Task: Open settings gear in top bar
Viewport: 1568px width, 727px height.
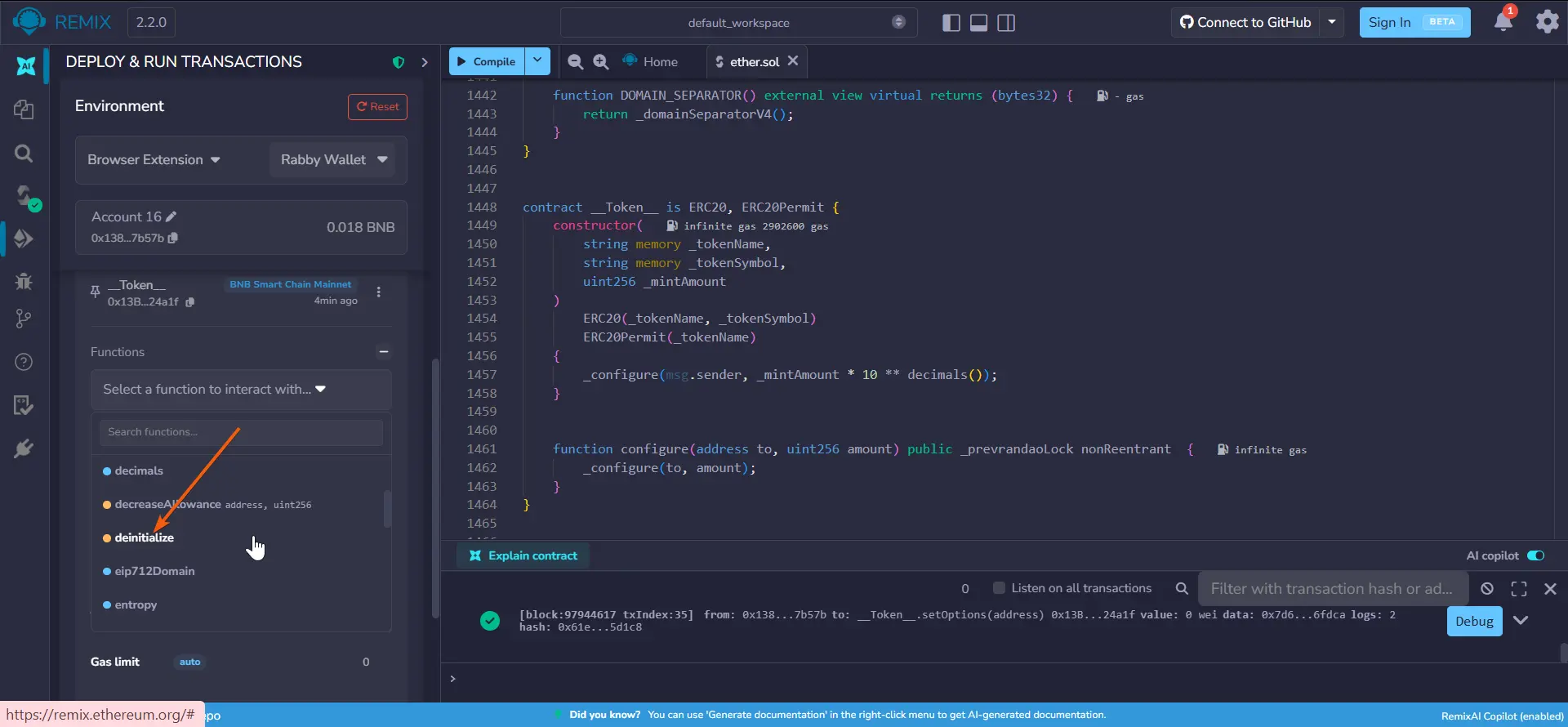Action: click(1547, 22)
